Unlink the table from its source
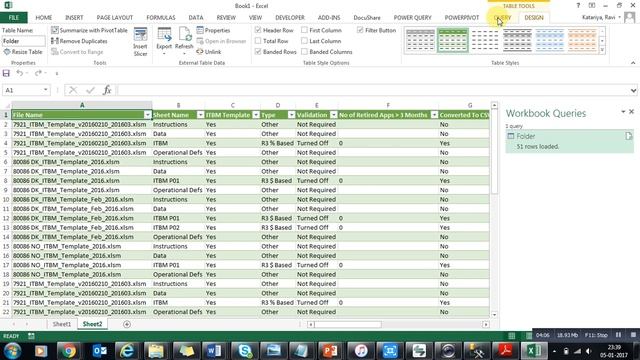Screen dimensions: 640x360 pos(209,52)
